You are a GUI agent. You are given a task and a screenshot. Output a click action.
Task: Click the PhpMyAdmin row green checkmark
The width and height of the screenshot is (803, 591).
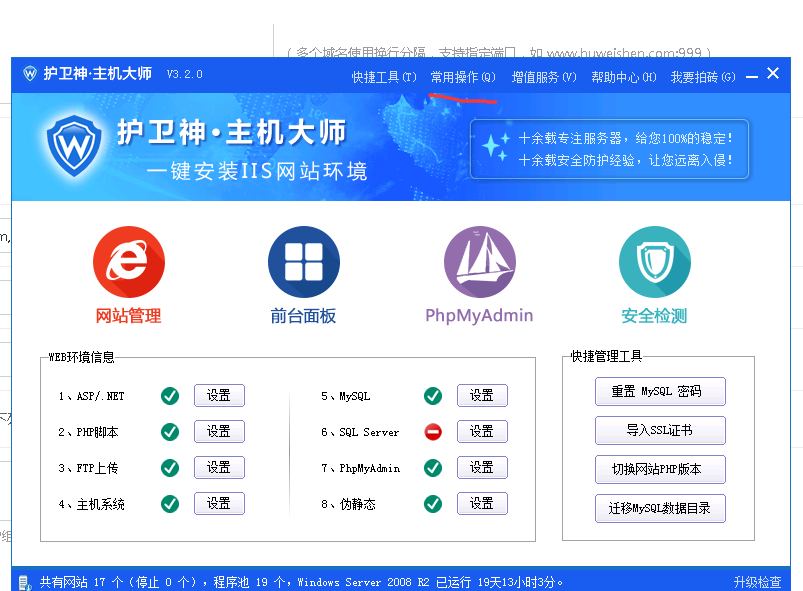coord(433,468)
